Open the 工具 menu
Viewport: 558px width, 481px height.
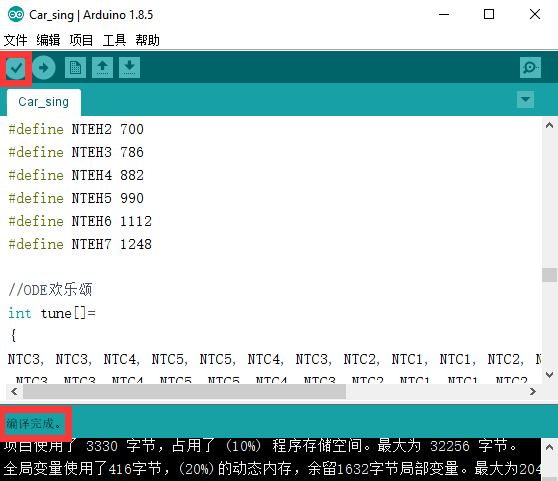pos(114,40)
